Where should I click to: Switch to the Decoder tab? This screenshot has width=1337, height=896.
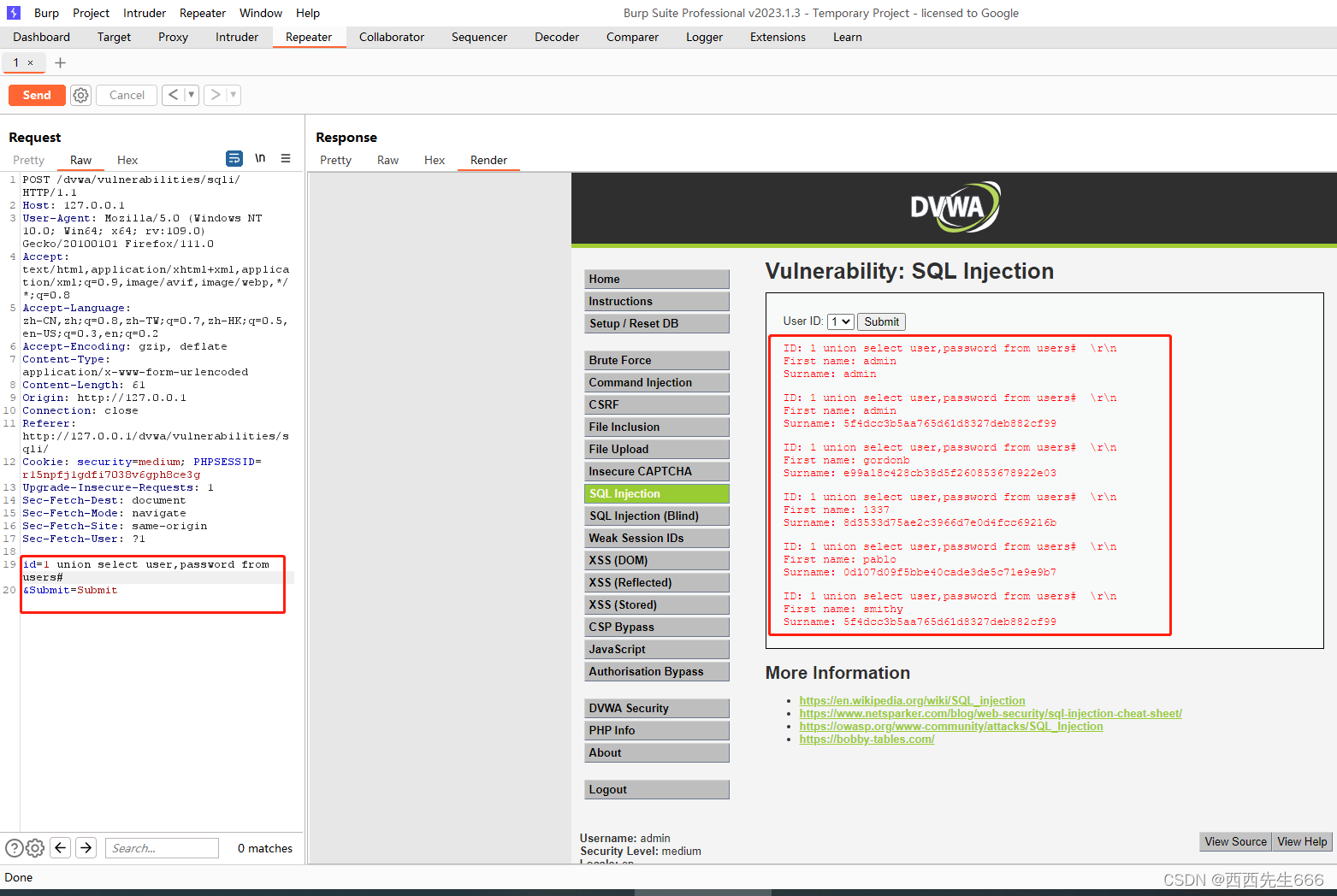557,37
